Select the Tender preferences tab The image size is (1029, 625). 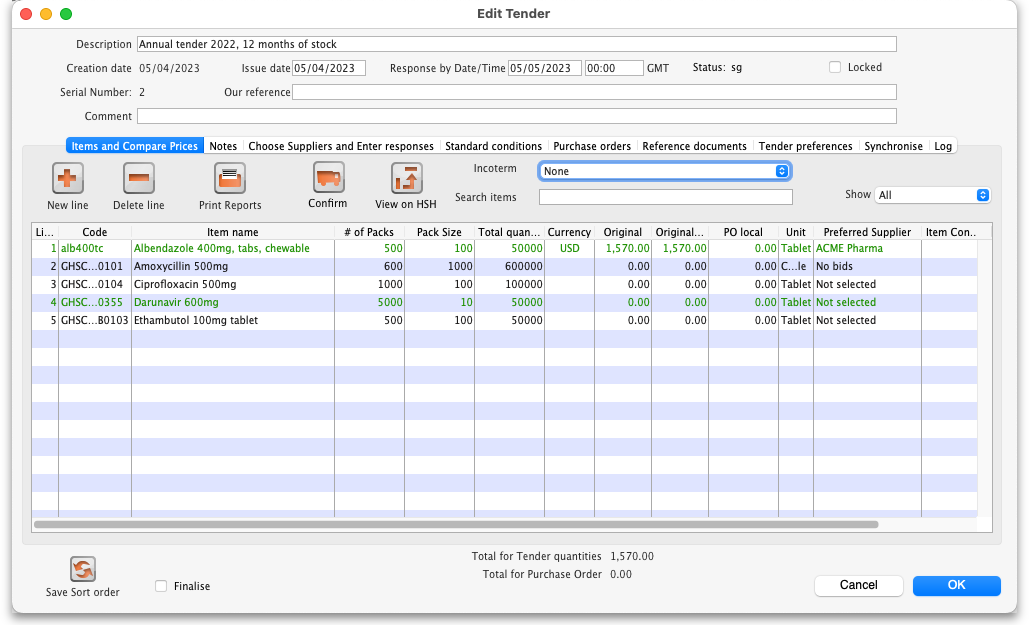tap(805, 146)
